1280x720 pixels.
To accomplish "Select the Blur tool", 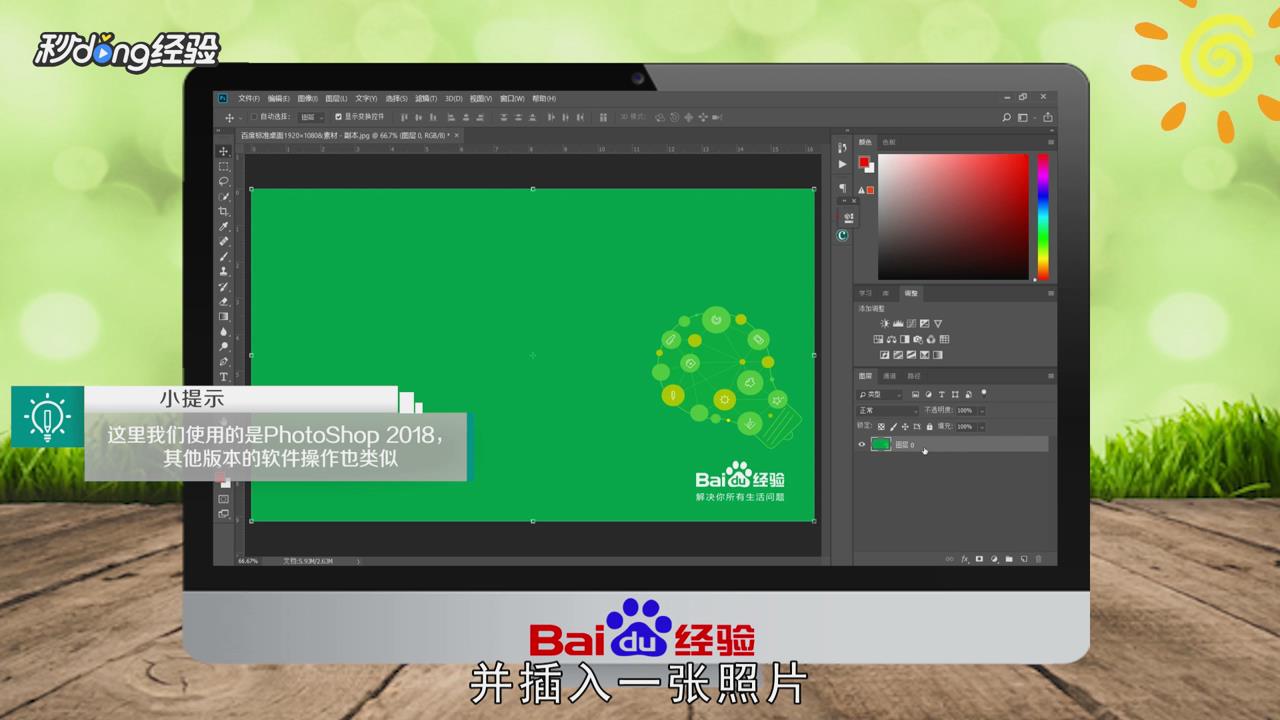I will [224, 331].
